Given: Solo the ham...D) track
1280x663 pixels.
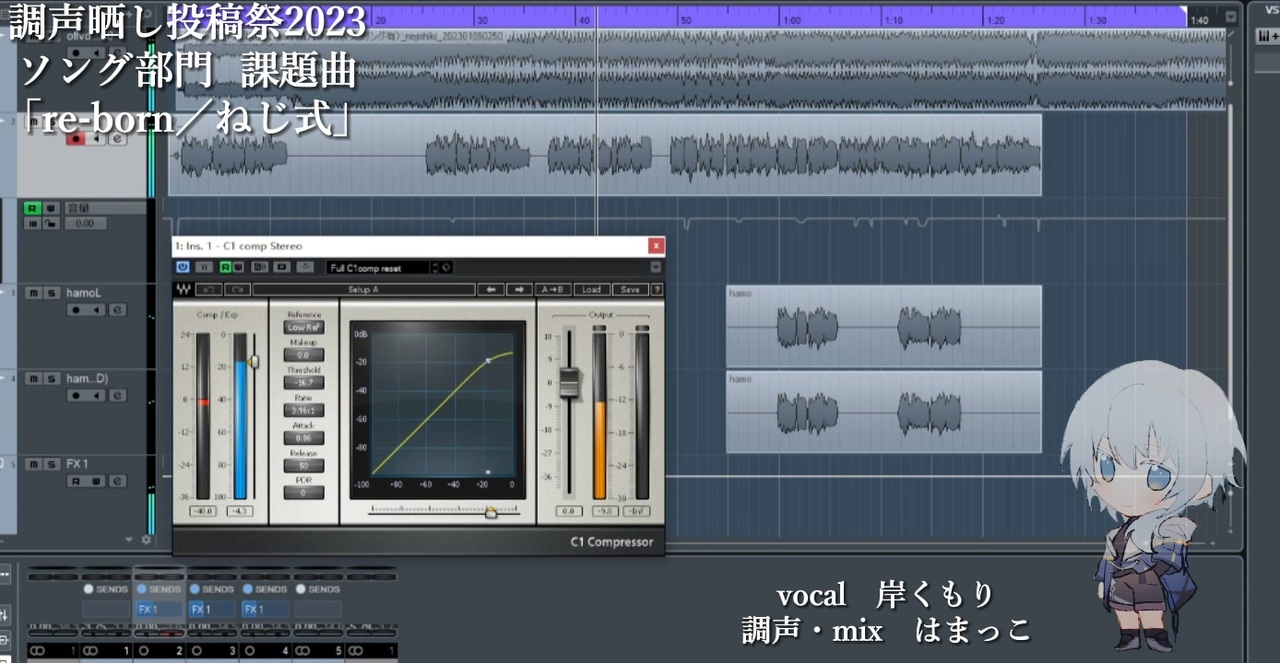Looking at the screenshot, I should click(x=51, y=378).
